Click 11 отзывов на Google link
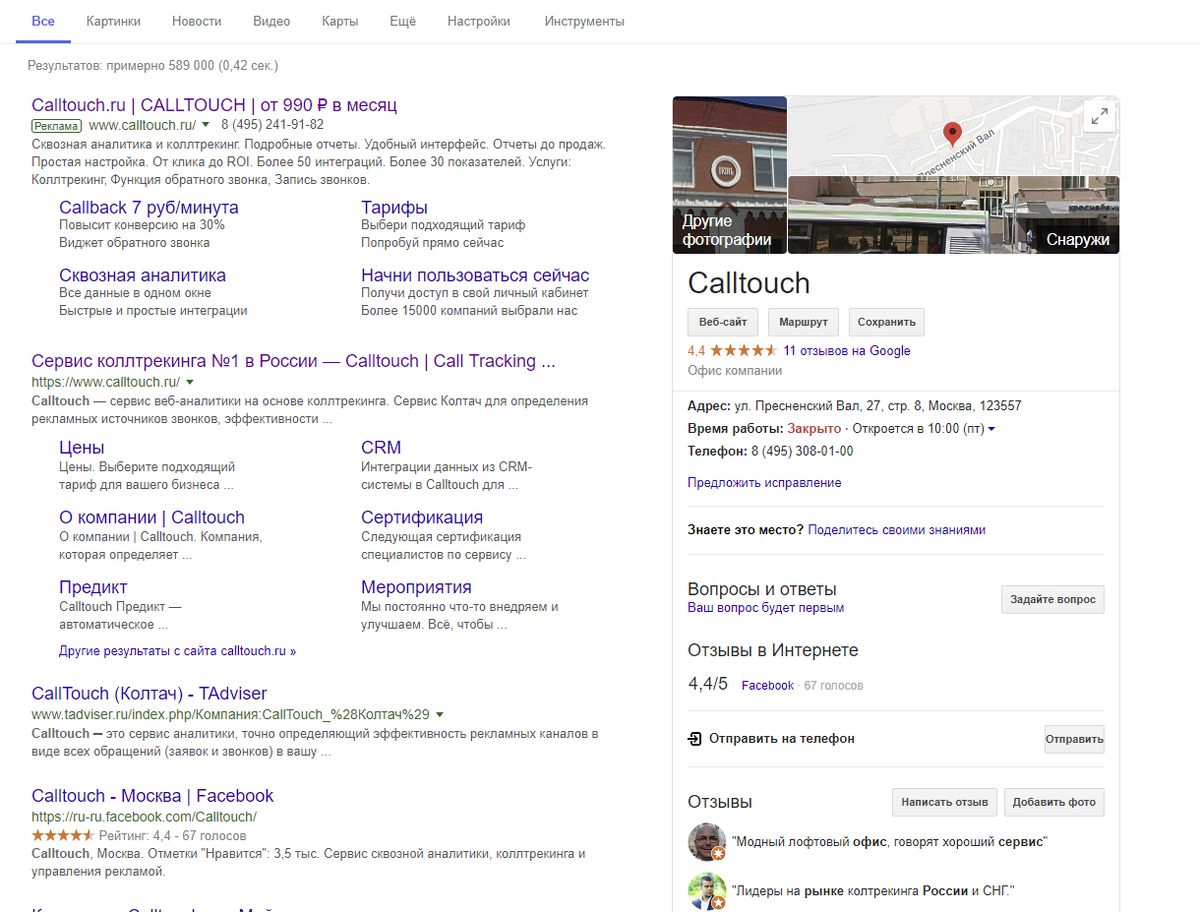1200x912 pixels. click(847, 351)
